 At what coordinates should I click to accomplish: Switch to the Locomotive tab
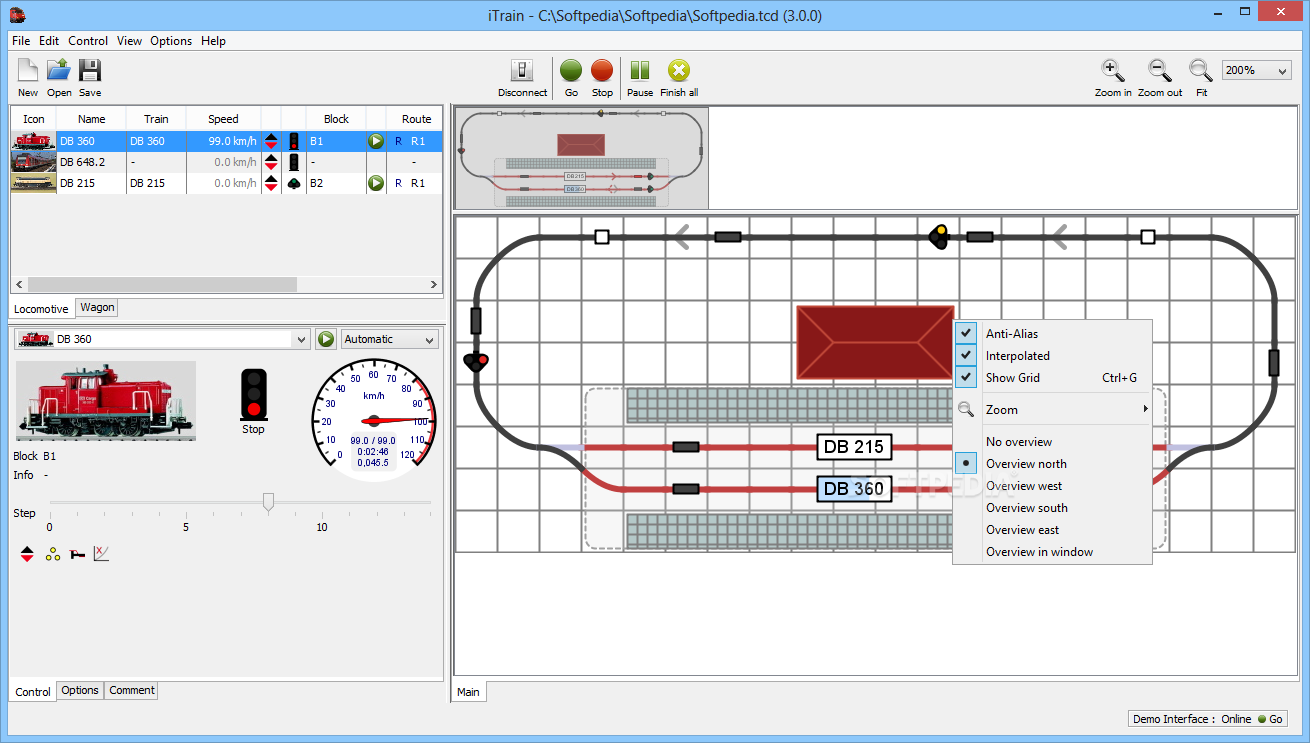(x=42, y=309)
